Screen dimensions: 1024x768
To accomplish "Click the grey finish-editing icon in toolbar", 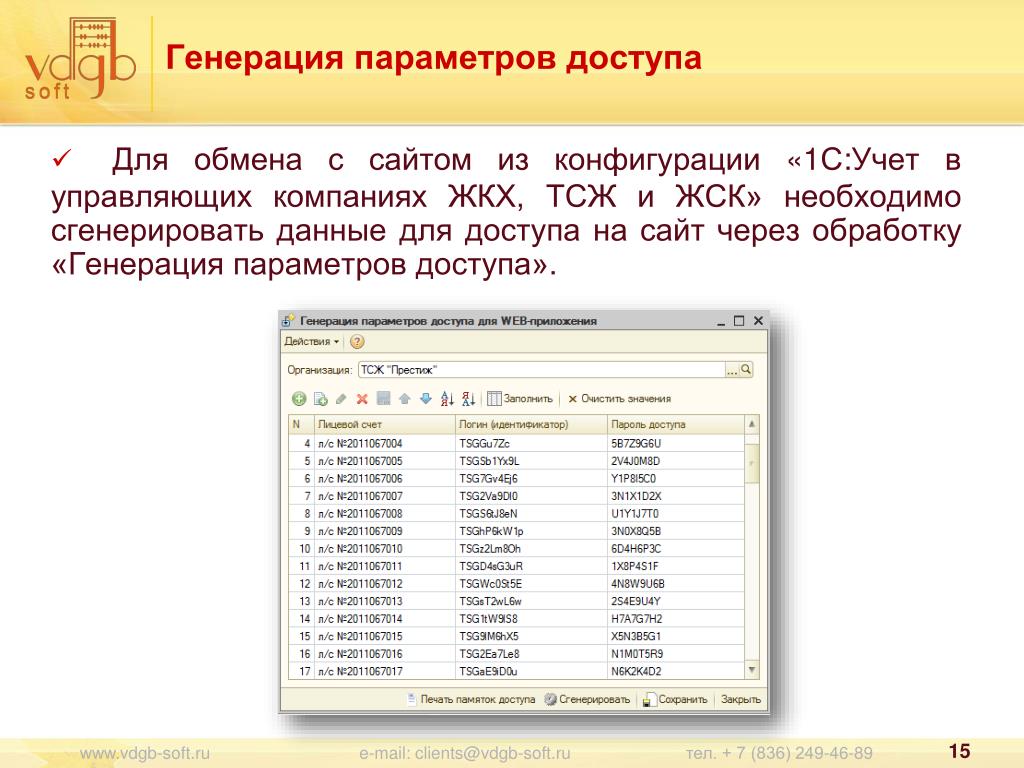I will 383,399.
